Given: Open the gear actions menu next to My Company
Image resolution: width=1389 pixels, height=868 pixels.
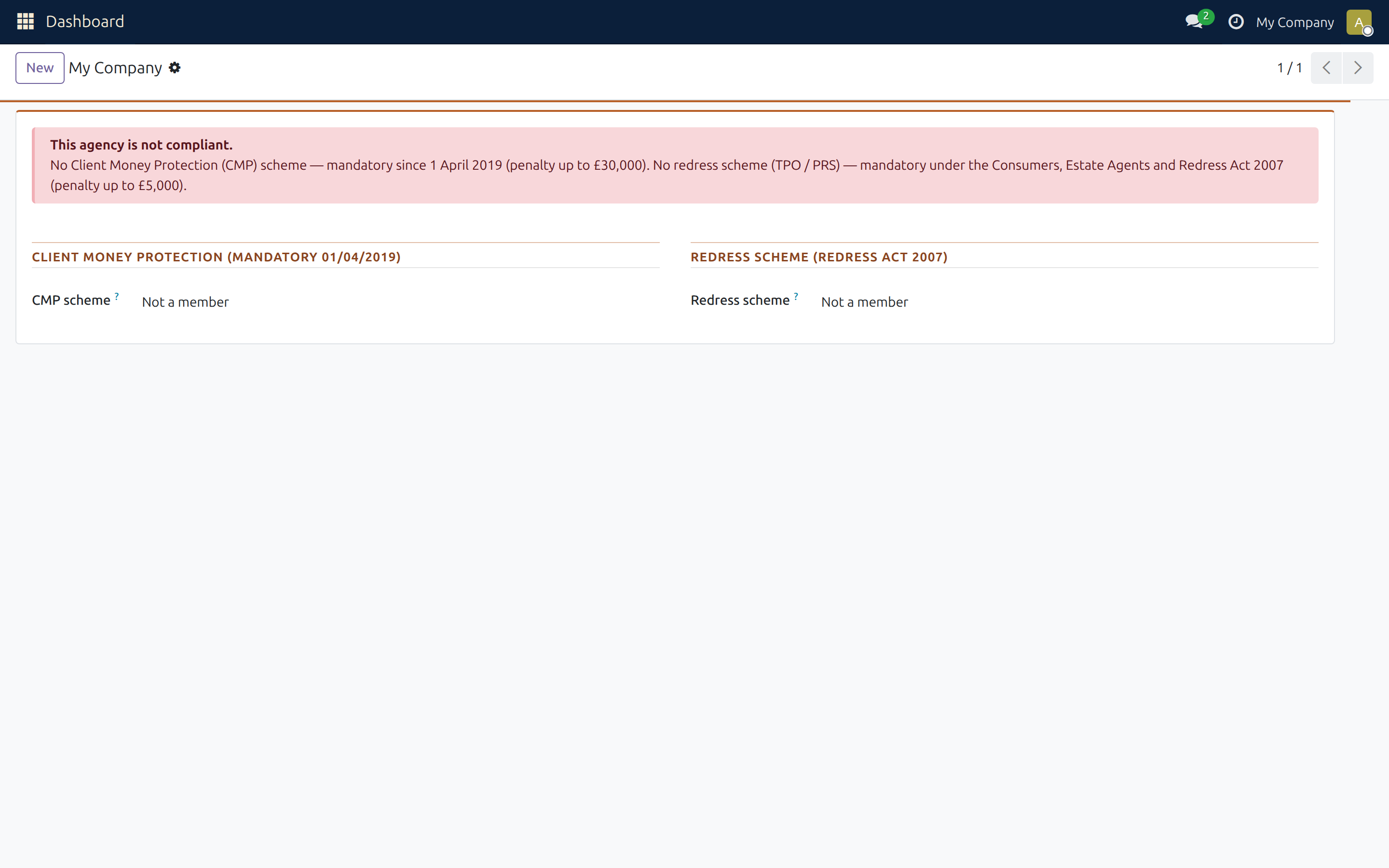Looking at the screenshot, I should 175,68.
